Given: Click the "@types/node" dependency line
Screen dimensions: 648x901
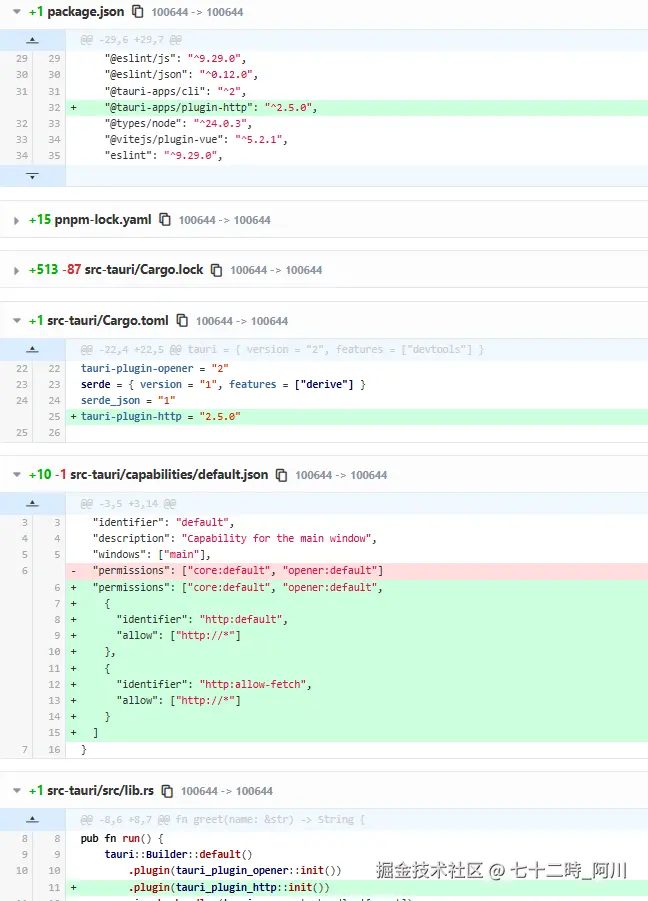Looking at the screenshot, I should point(357,124).
